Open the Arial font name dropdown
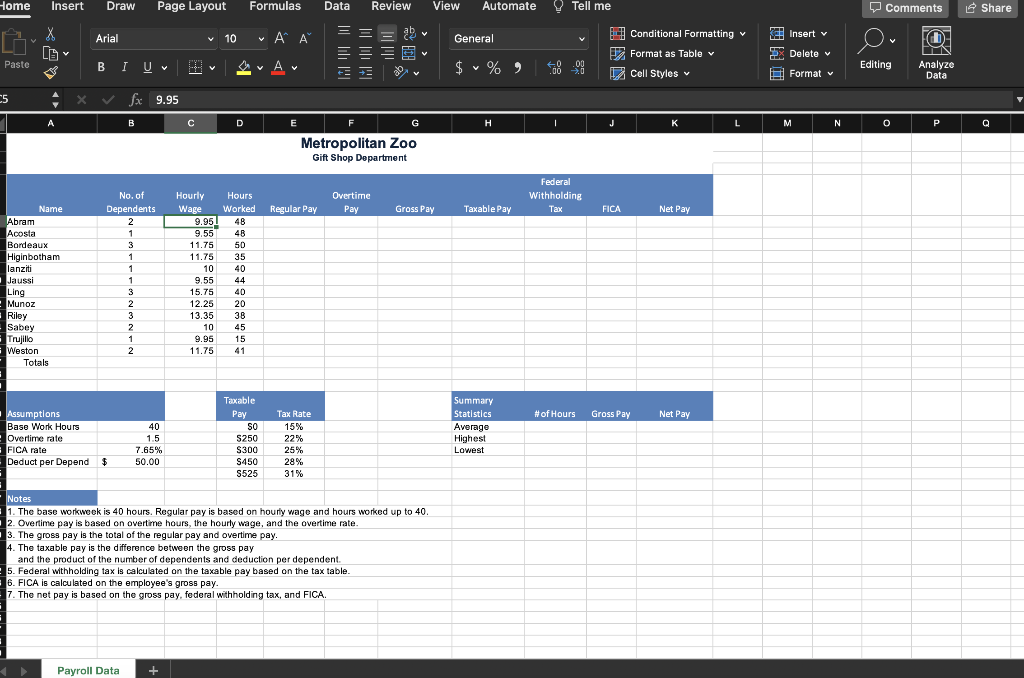1024x678 pixels. 210,39
